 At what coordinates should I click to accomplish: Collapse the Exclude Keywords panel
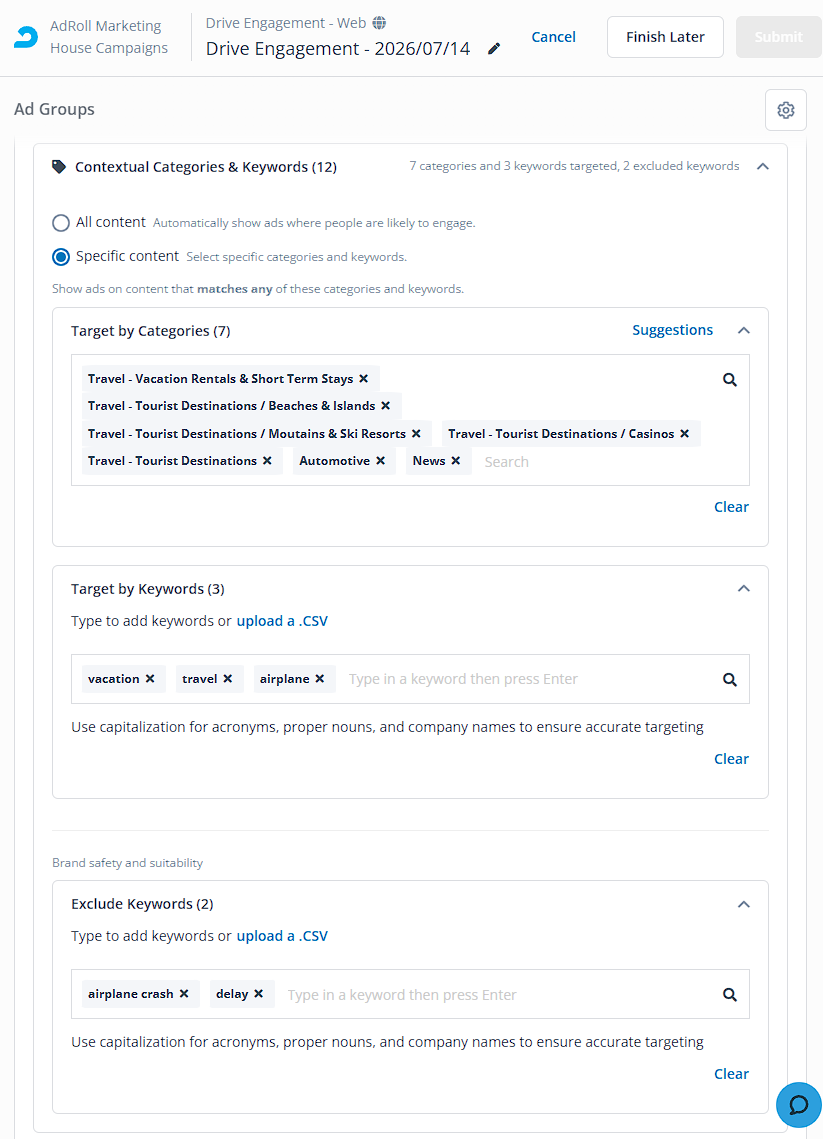coord(744,904)
